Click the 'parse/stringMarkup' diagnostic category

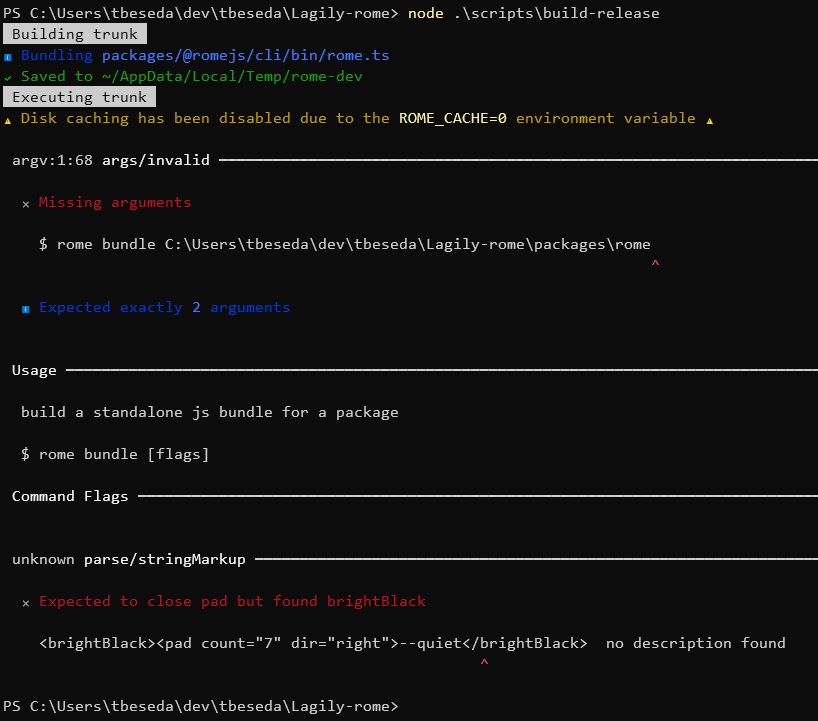(x=164, y=559)
